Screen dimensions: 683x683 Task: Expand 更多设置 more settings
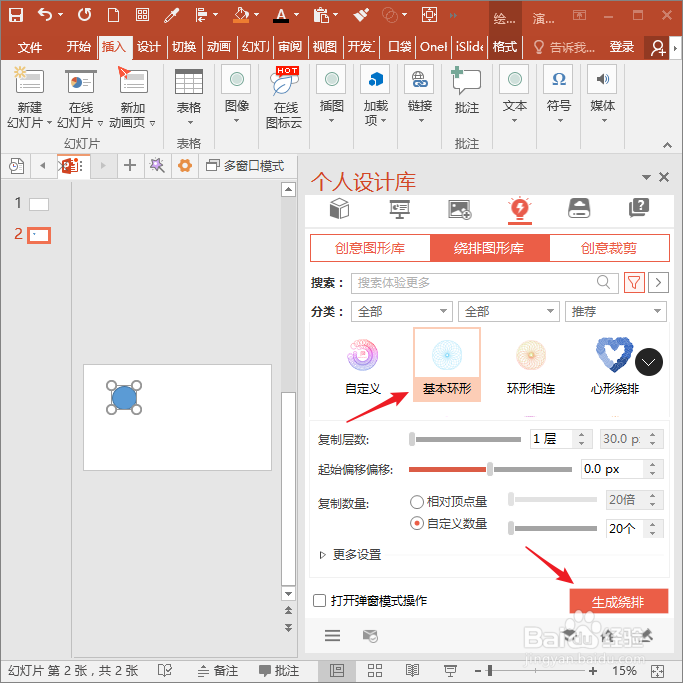[351, 555]
